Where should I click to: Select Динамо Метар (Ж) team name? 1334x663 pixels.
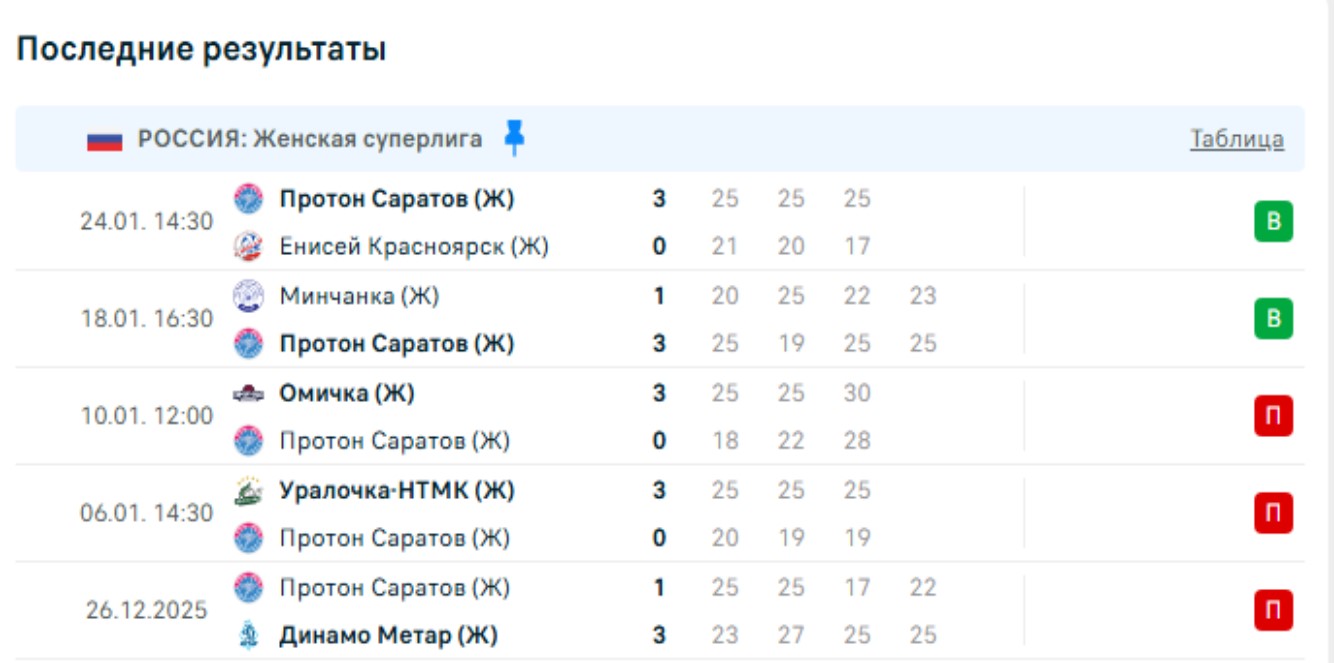click(x=388, y=635)
